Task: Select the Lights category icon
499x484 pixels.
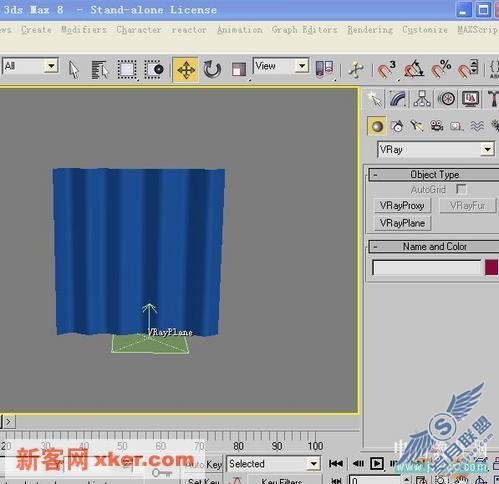Action: 417,126
